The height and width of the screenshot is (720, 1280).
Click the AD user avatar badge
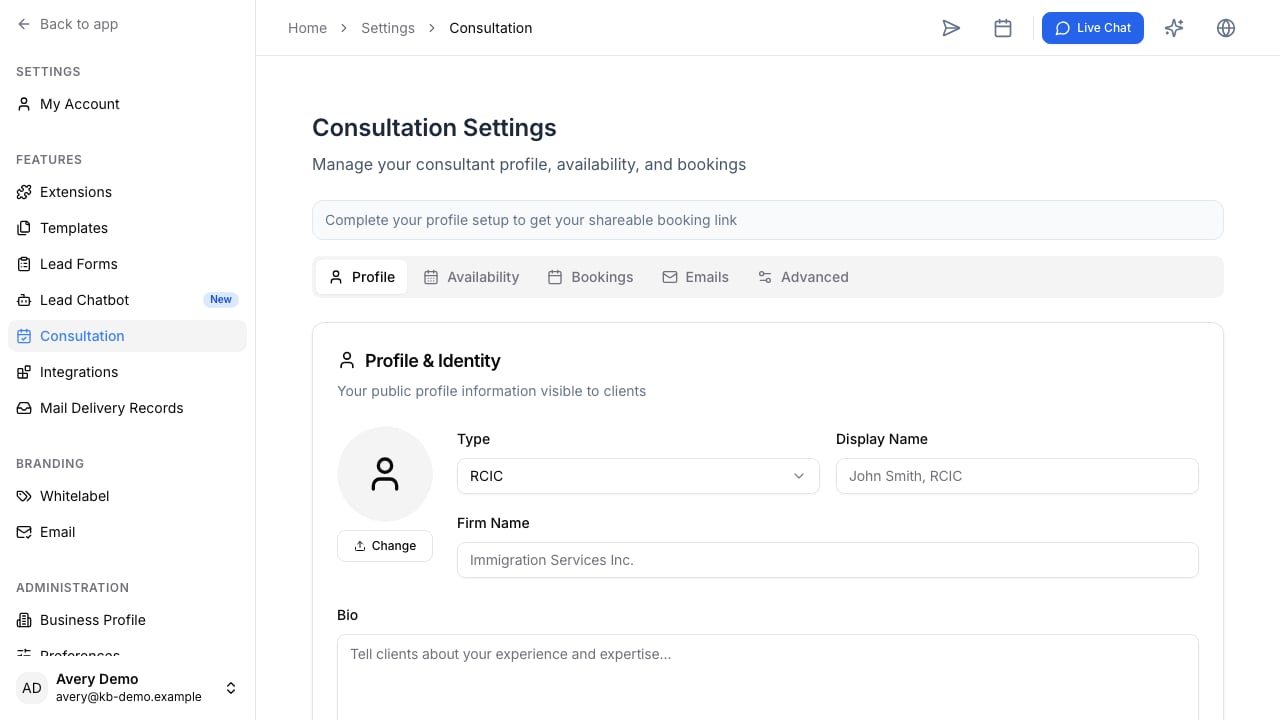tap(32, 688)
